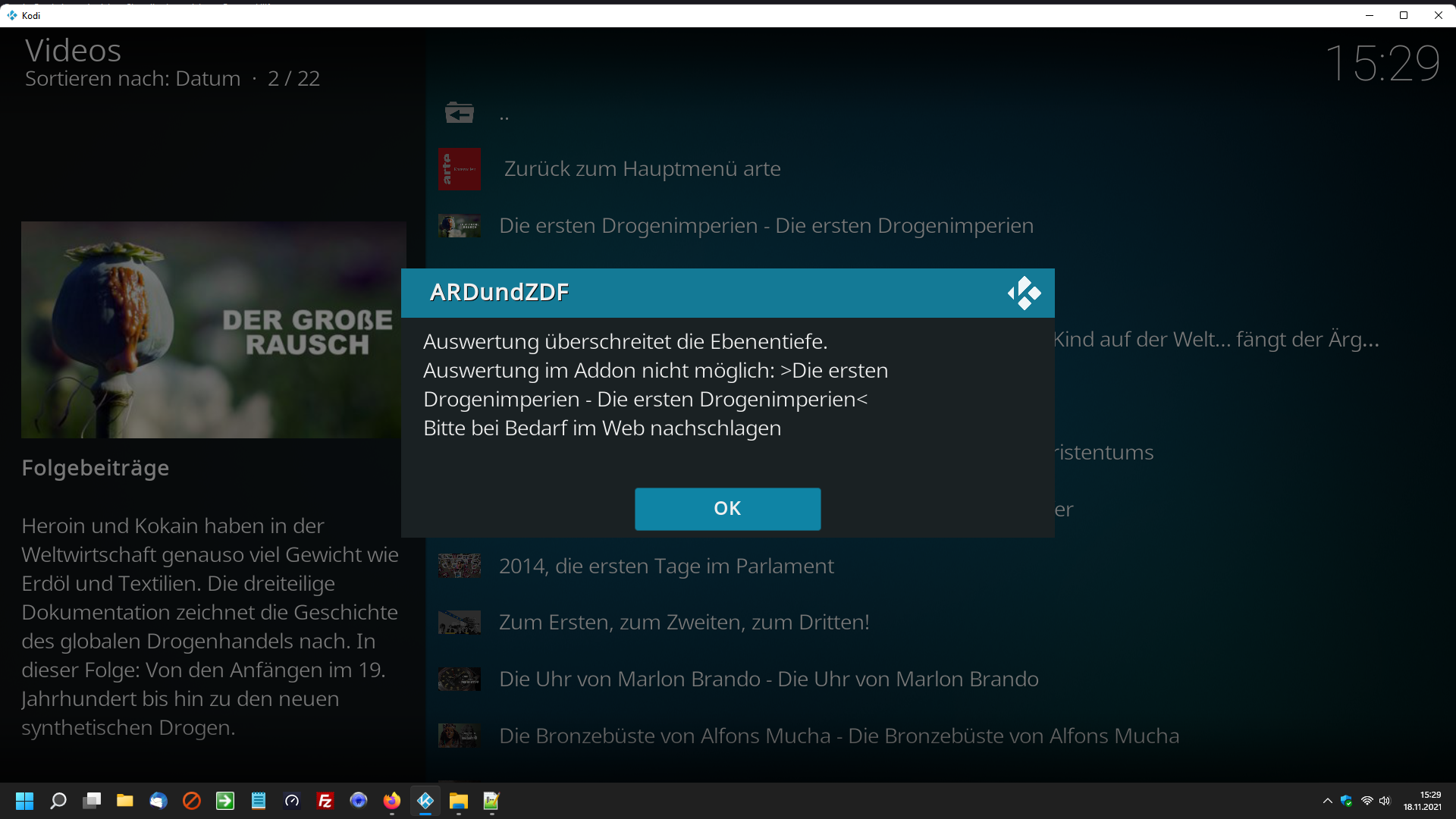Image resolution: width=1456 pixels, height=819 pixels.
Task: Open the orange prohibited-sign app in taskbar
Action: pos(192,801)
